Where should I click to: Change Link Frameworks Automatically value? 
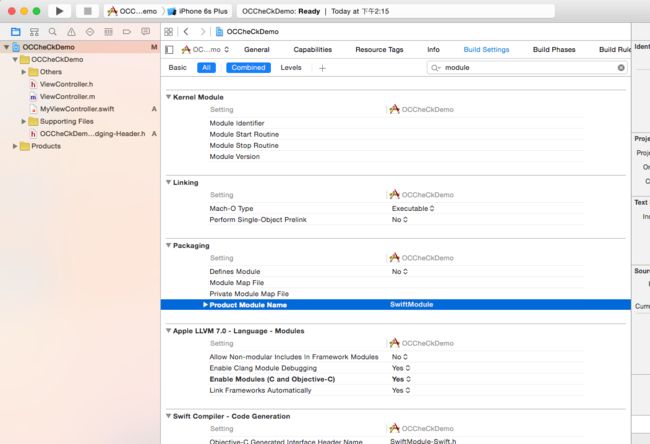[401, 391]
